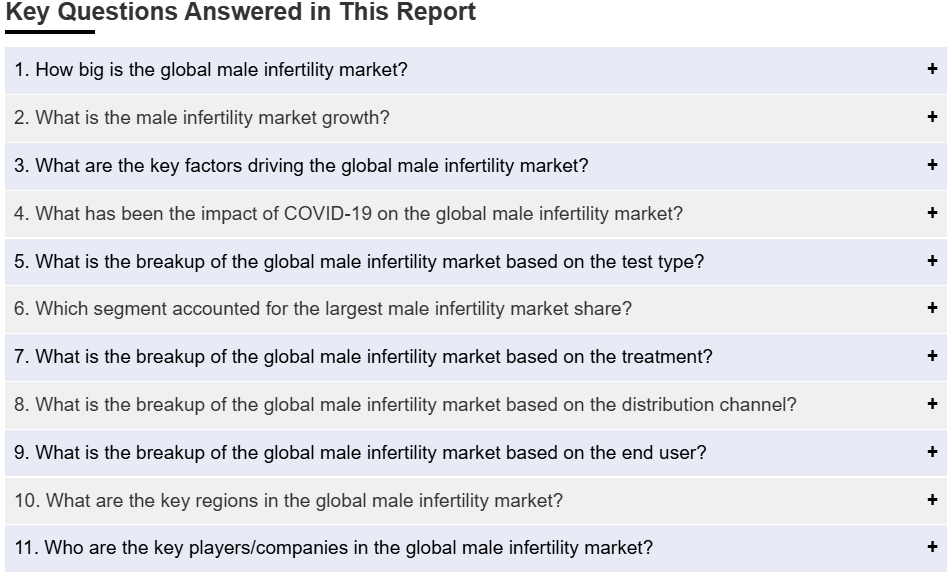Expand plus icon for test type breakup
This screenshot has height=576, width=952.
932,260
